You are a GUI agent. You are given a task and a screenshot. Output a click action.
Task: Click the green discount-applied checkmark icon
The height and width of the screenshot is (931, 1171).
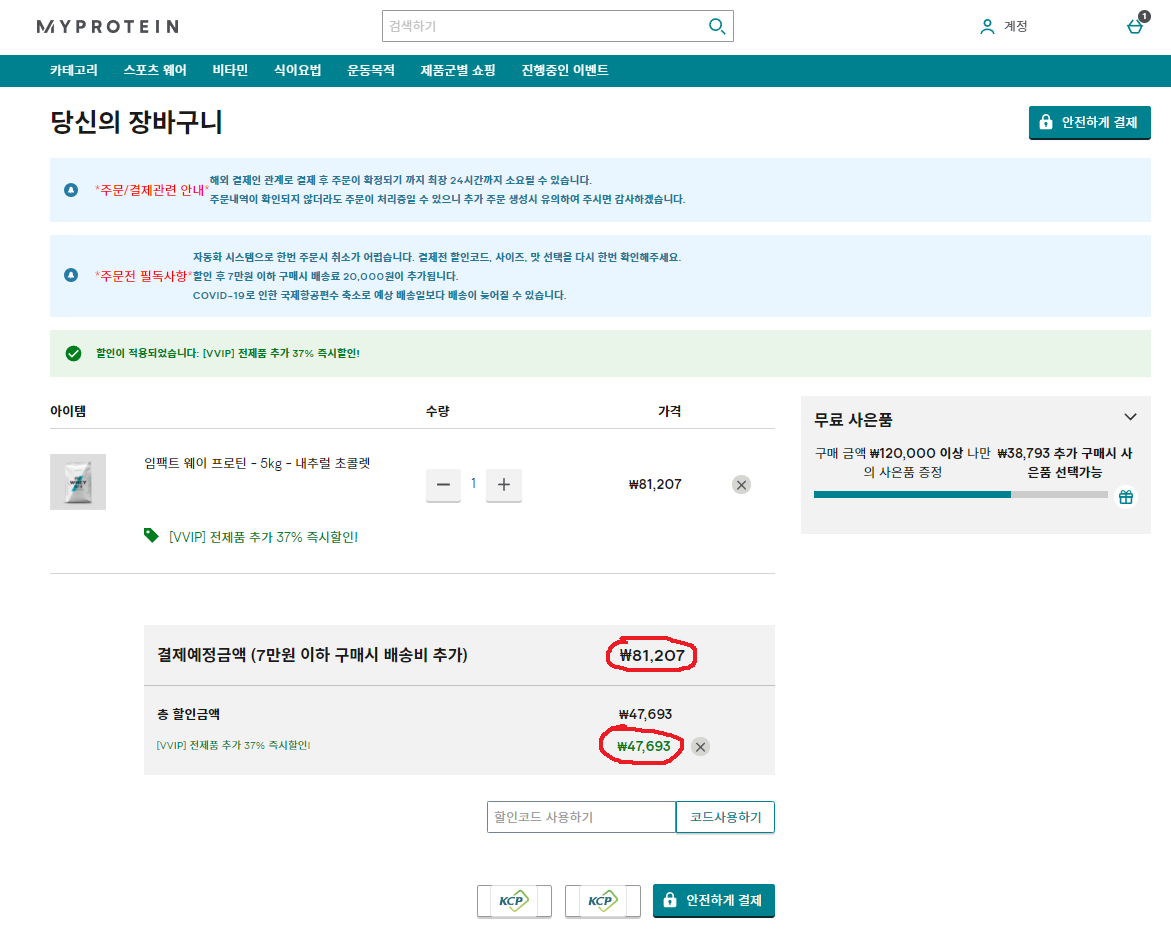[x=73, y=353]
